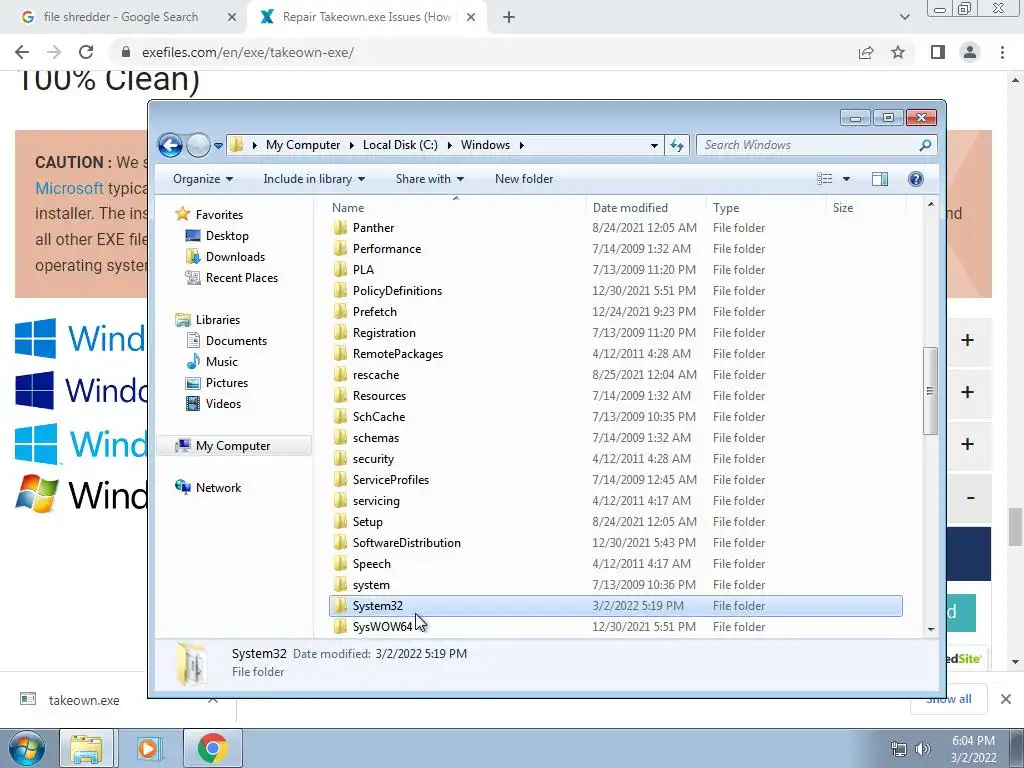Sort by Size column header

tap(866, 208)
